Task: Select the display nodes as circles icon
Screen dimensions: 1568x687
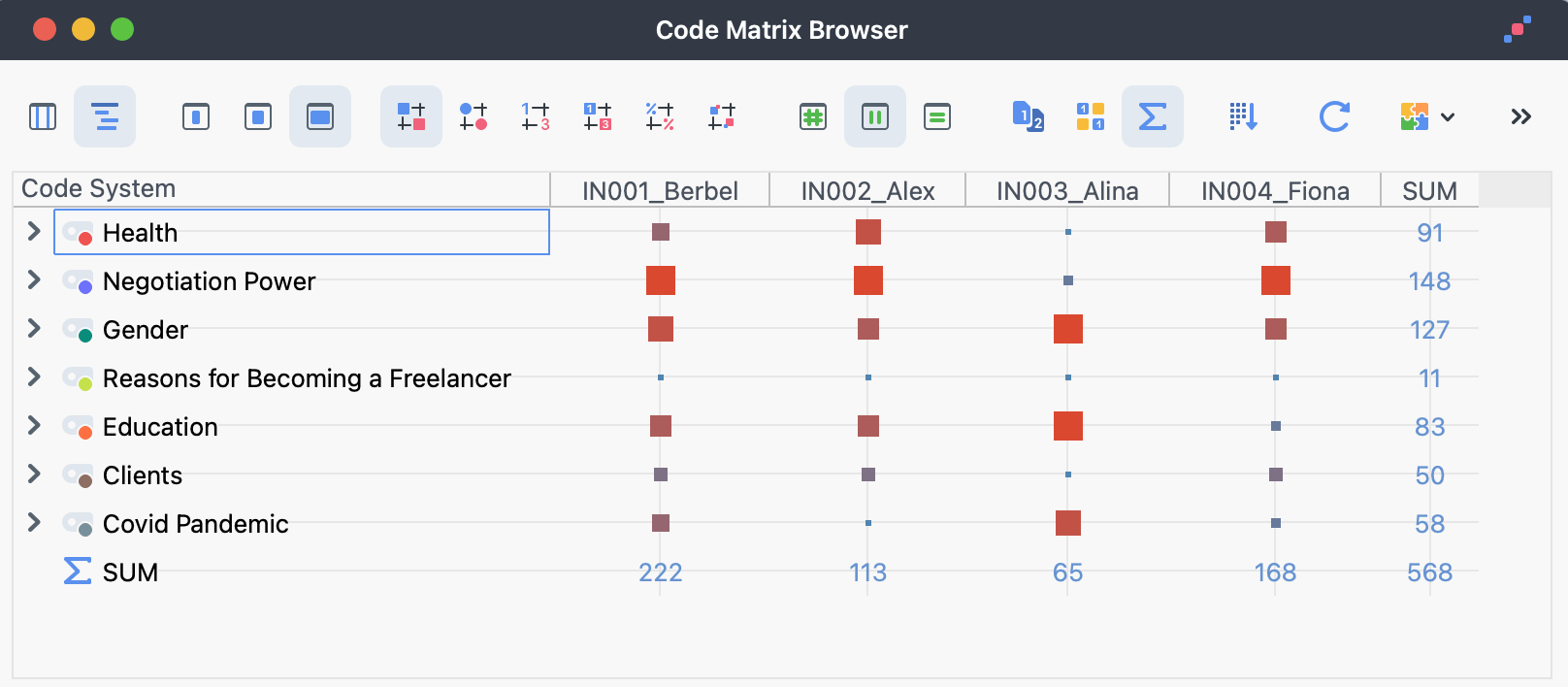Action: tap(474, 117)
